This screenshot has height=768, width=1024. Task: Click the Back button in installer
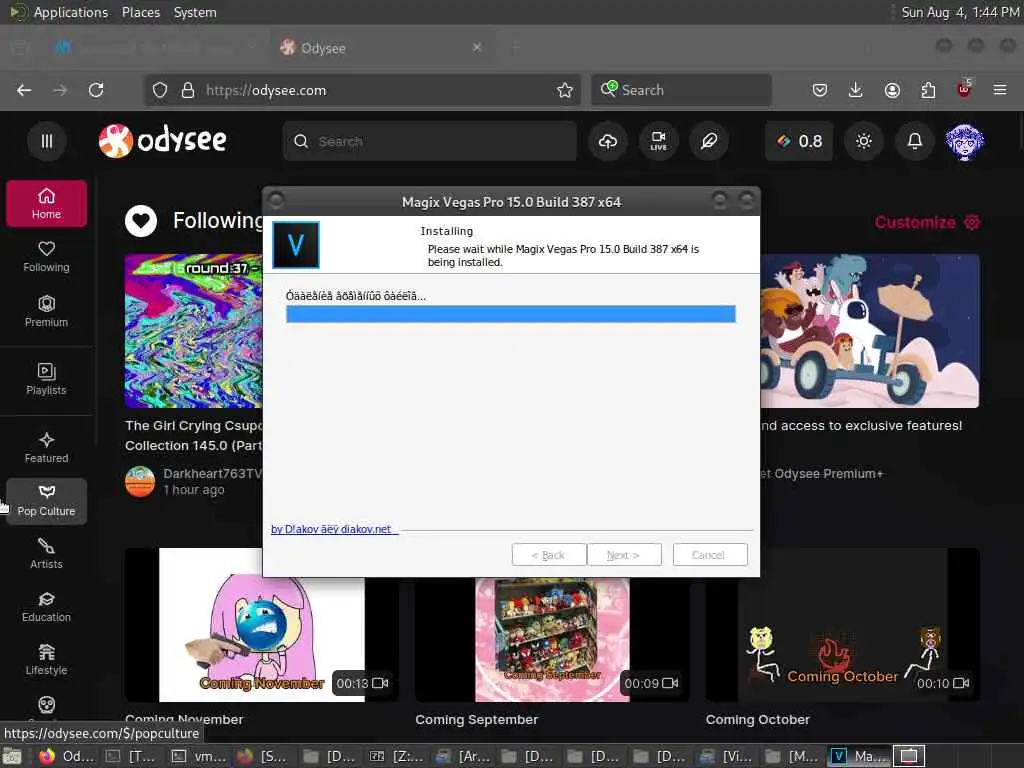[x=549, y=555]
